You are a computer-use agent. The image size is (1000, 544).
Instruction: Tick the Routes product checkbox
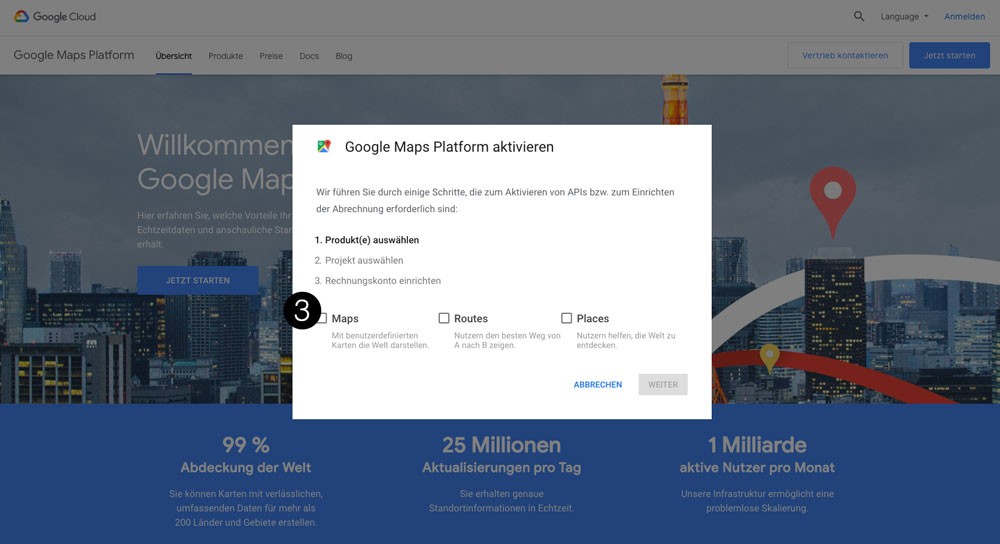click(444, 318)
